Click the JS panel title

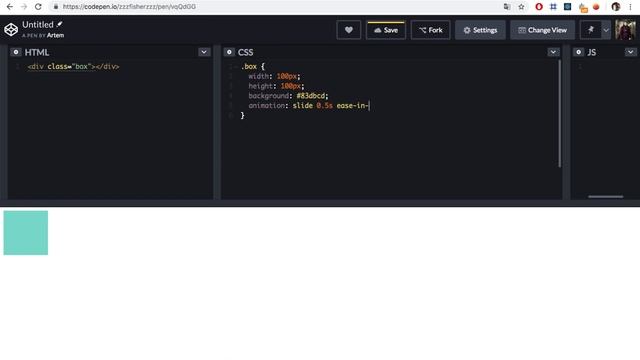(x=591, y=52)
